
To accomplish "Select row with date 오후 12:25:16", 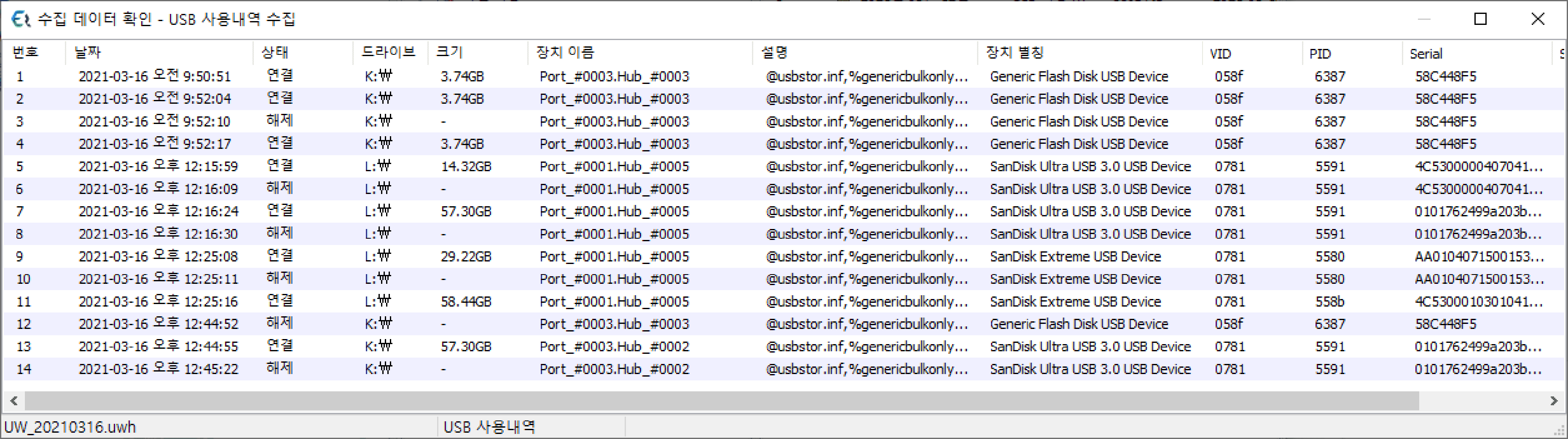I will tap(784, 302).
